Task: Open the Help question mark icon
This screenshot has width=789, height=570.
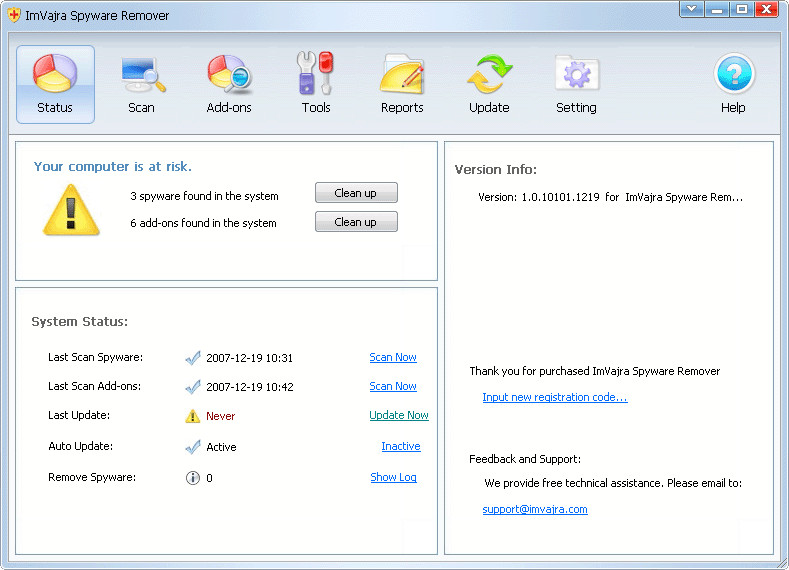Action: click(x=734, y=84)
